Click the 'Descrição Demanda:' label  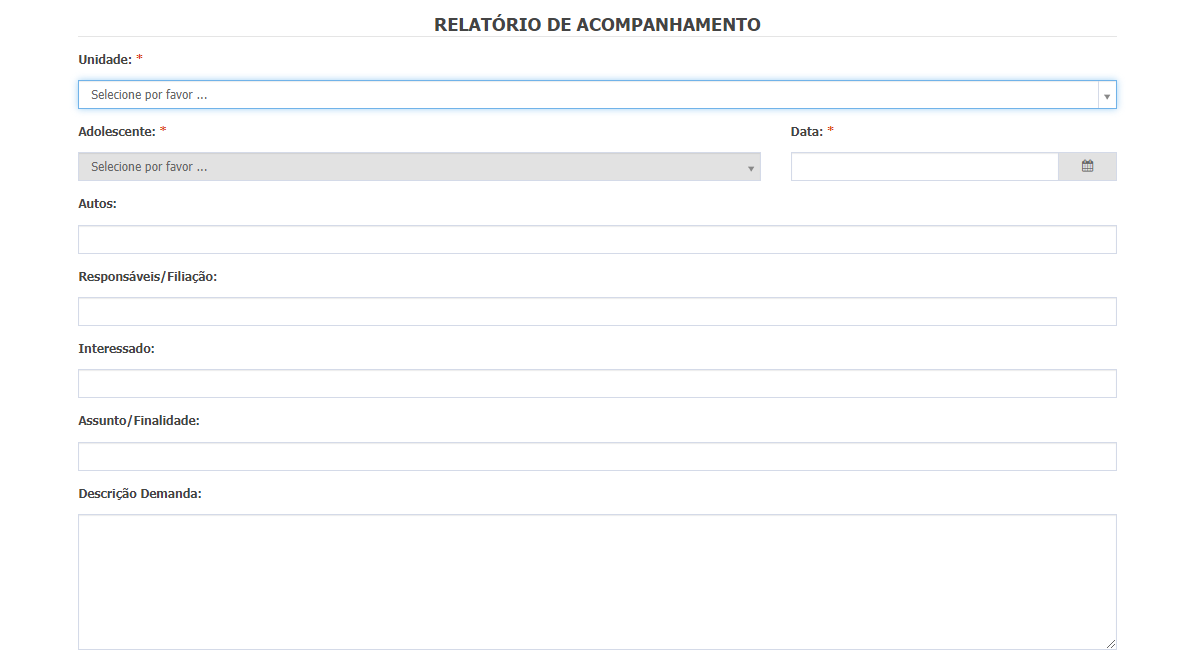(x=140, y=494)
